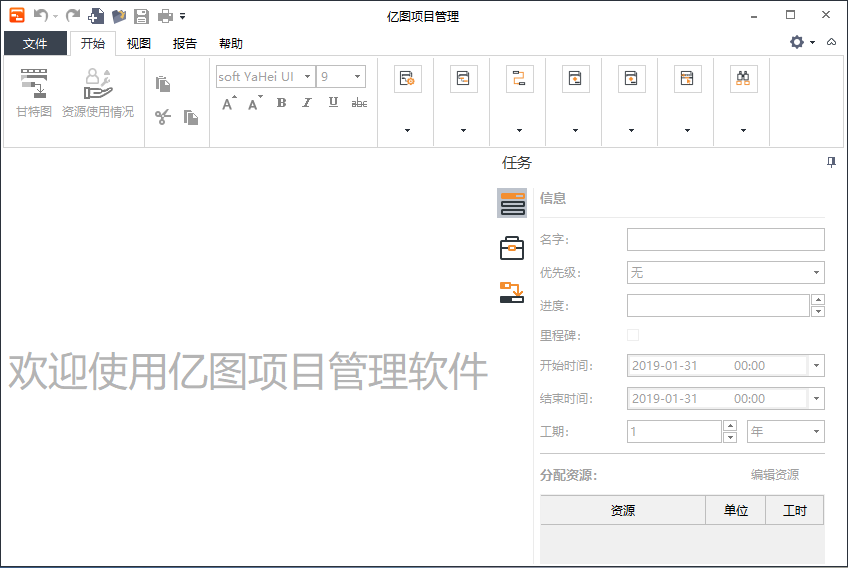
Task: Open 资源使用情况 resource usage view
Action: pos(98,93)
